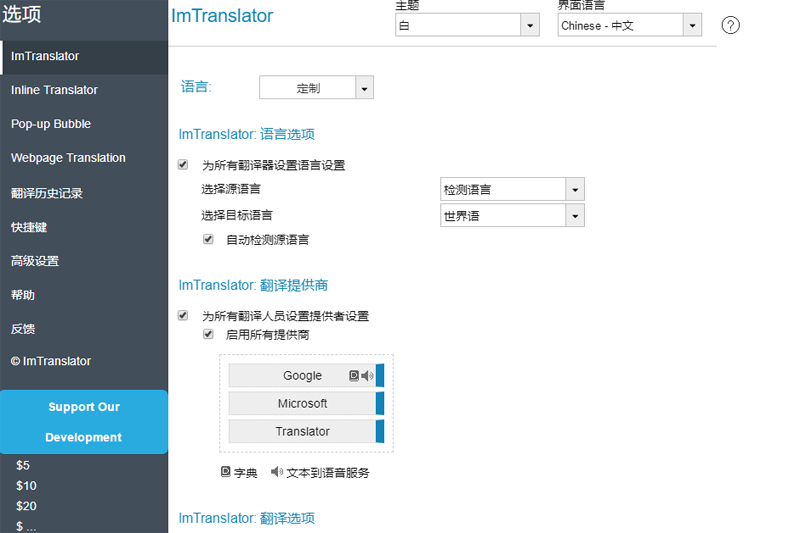This screenshot has width=800, height=533.
Task: Choose the $10 donation option
Action: [x=26, y=486]
